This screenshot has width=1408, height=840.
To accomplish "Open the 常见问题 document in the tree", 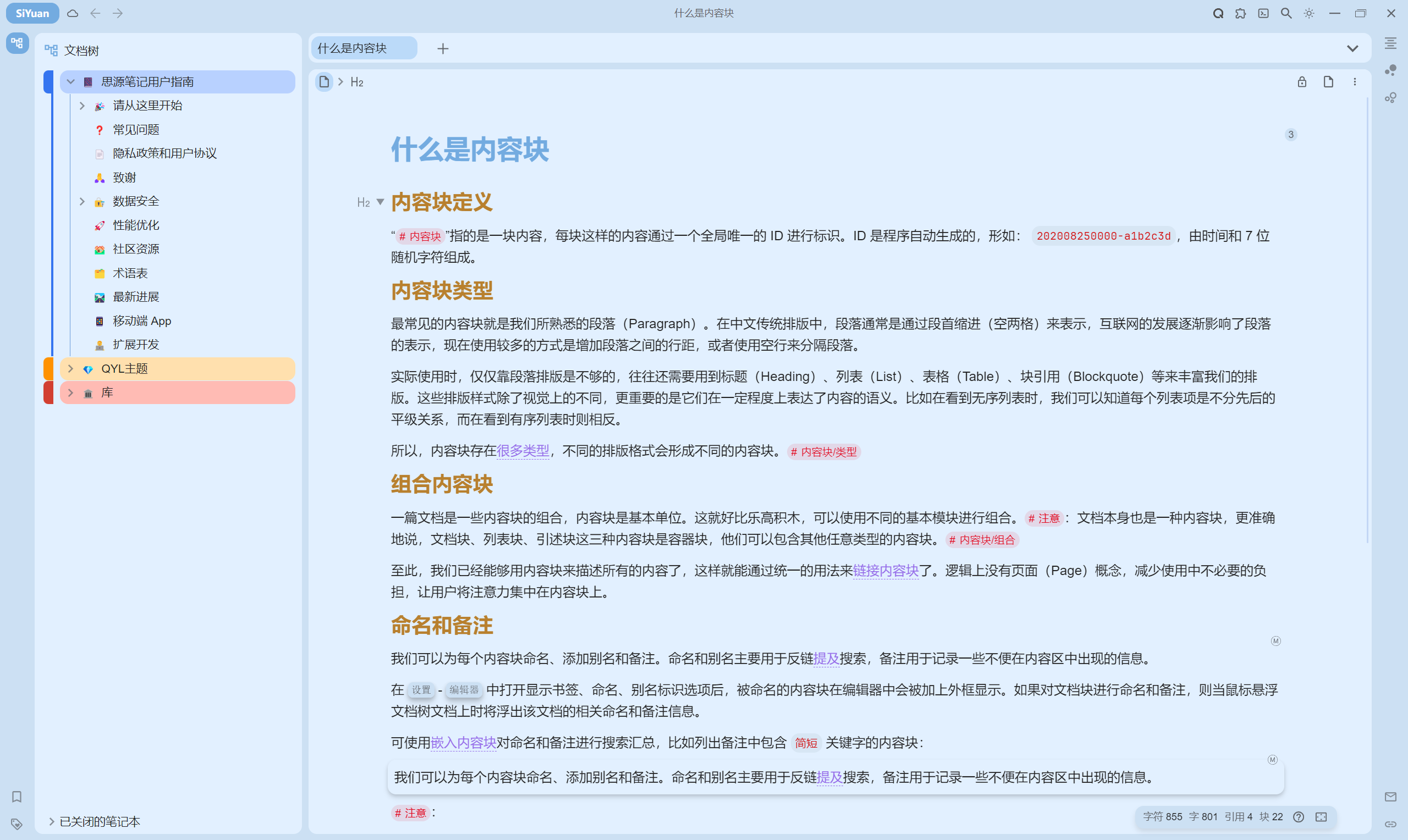I will click(136, 130).
